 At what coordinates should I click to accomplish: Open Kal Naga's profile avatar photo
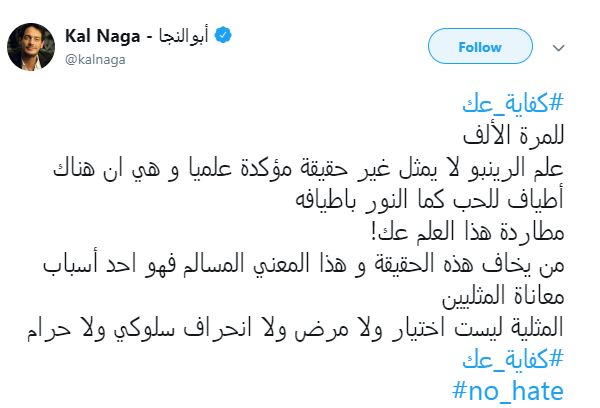pyautogui.click(x=33, y=47)
